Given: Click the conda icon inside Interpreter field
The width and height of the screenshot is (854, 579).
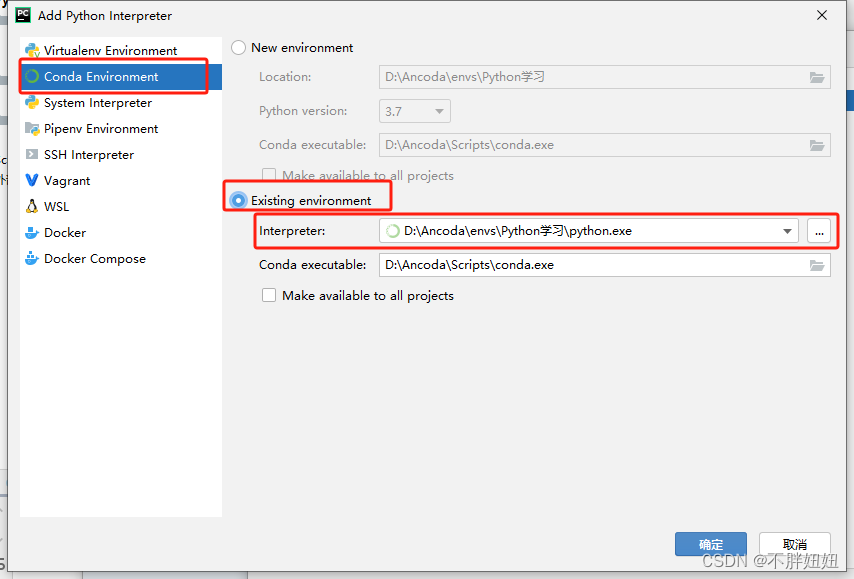Looking at the screenshot, I should (x=393, y=231).
